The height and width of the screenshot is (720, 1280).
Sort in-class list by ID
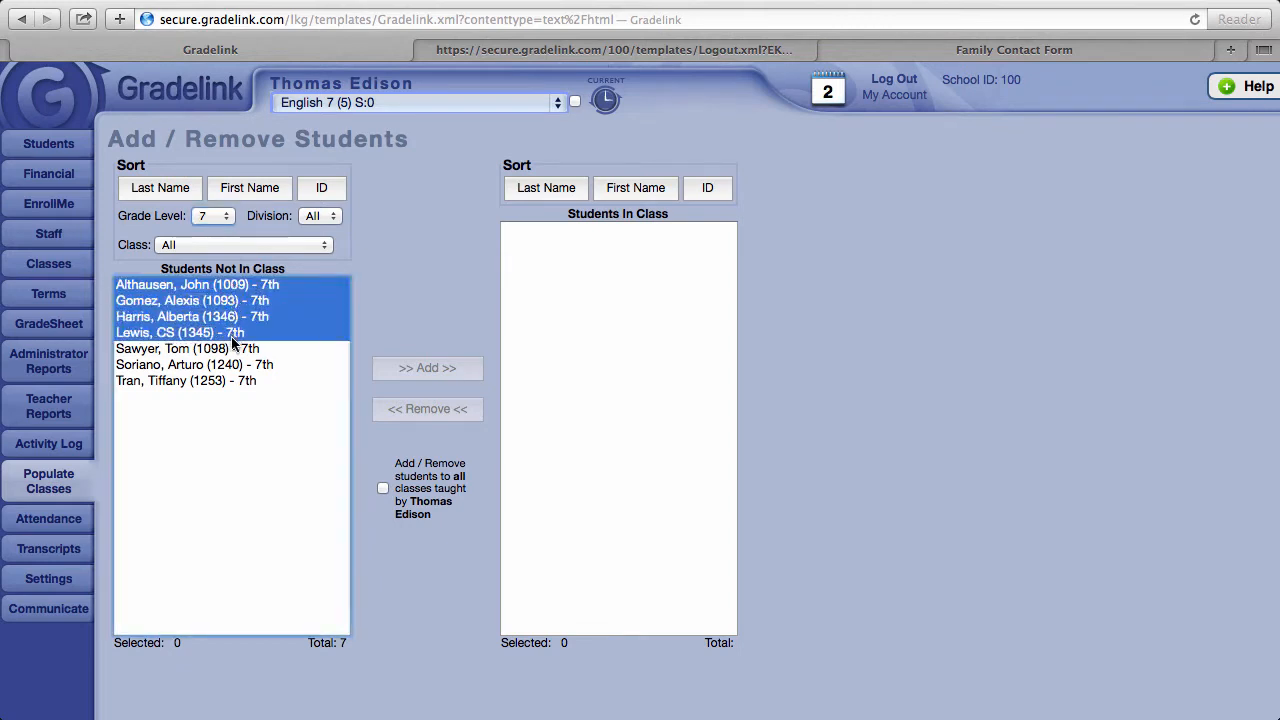click(707, 188)
